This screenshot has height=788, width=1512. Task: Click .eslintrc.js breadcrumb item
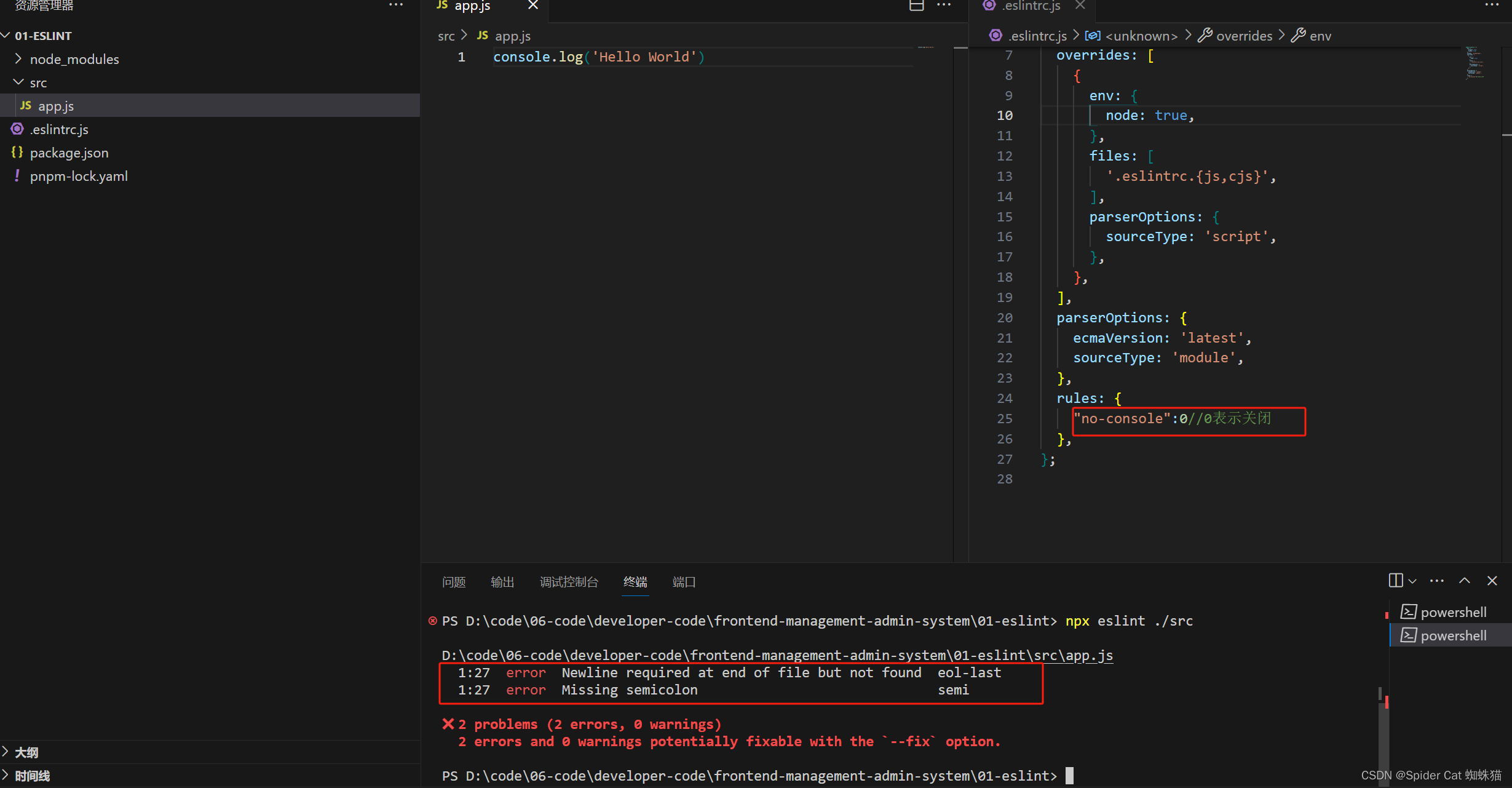coord(1038,36)
